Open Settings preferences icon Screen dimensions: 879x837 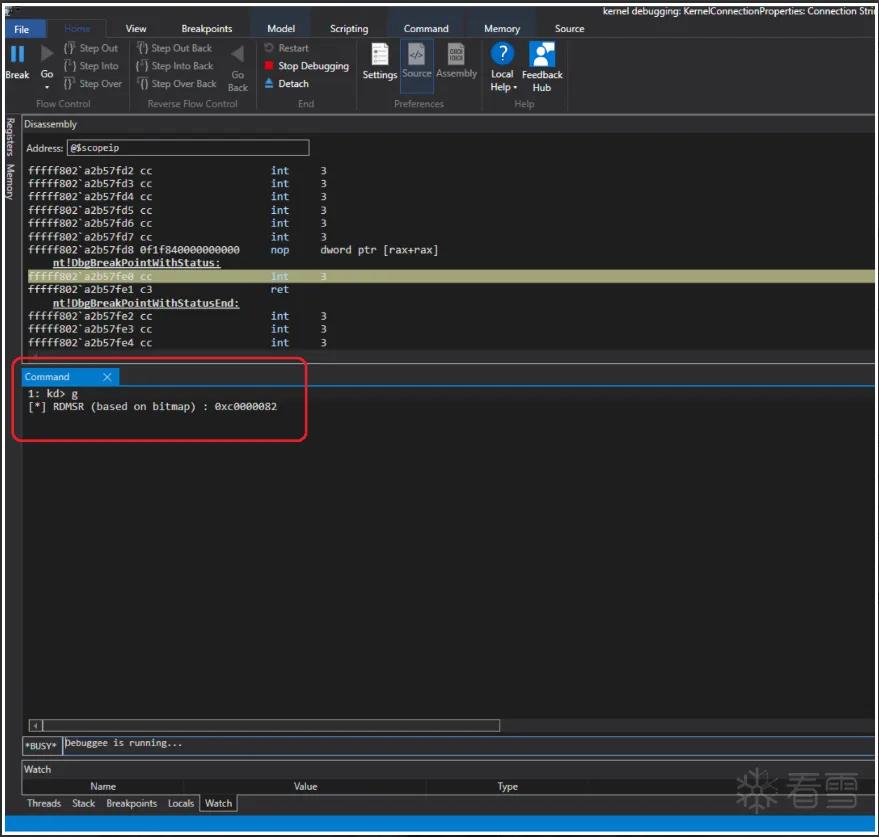[x=380, y=55]
